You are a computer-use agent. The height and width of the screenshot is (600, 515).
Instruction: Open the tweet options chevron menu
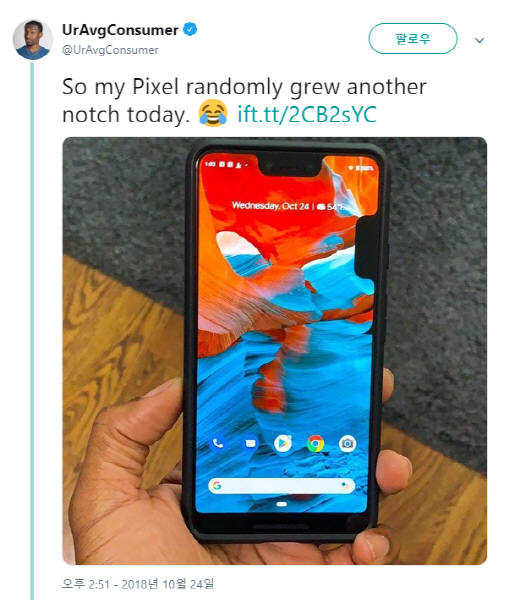coord(479,40)
